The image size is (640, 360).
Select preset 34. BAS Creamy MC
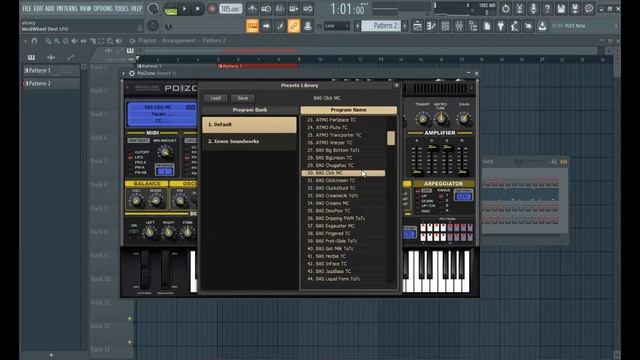[x=343, y=203]
